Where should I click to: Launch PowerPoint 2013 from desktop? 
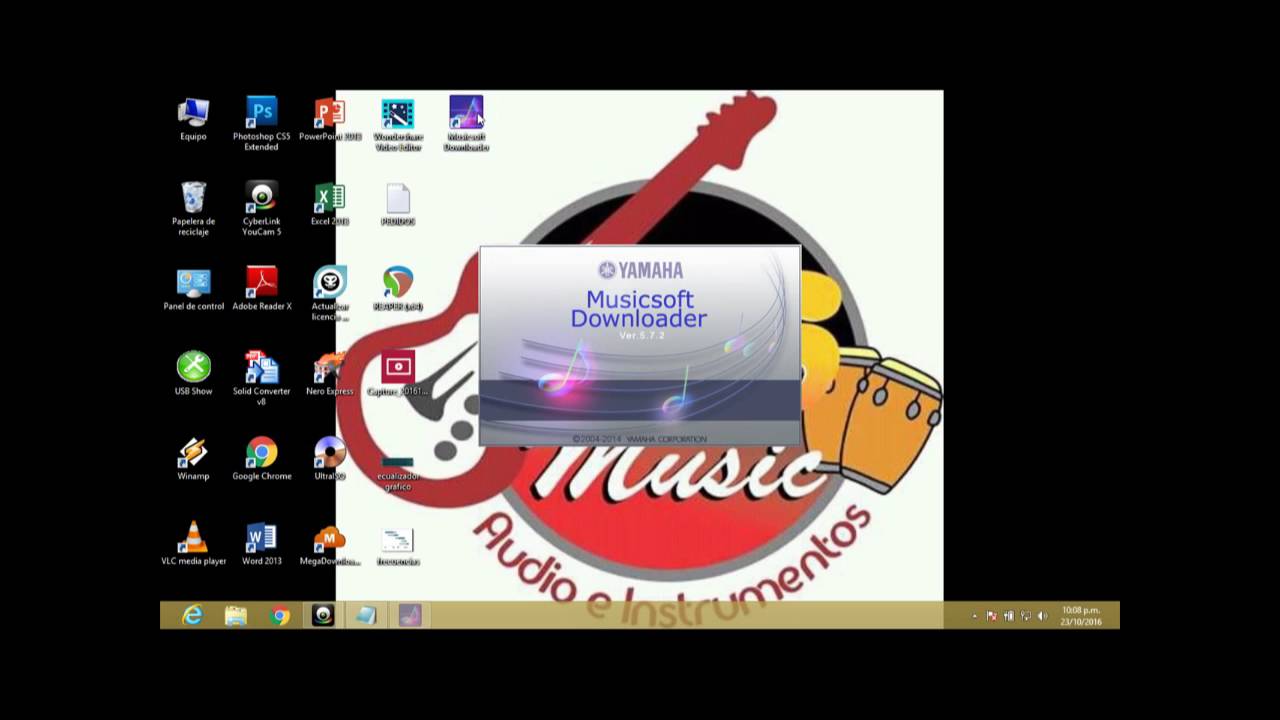[330, 119]
